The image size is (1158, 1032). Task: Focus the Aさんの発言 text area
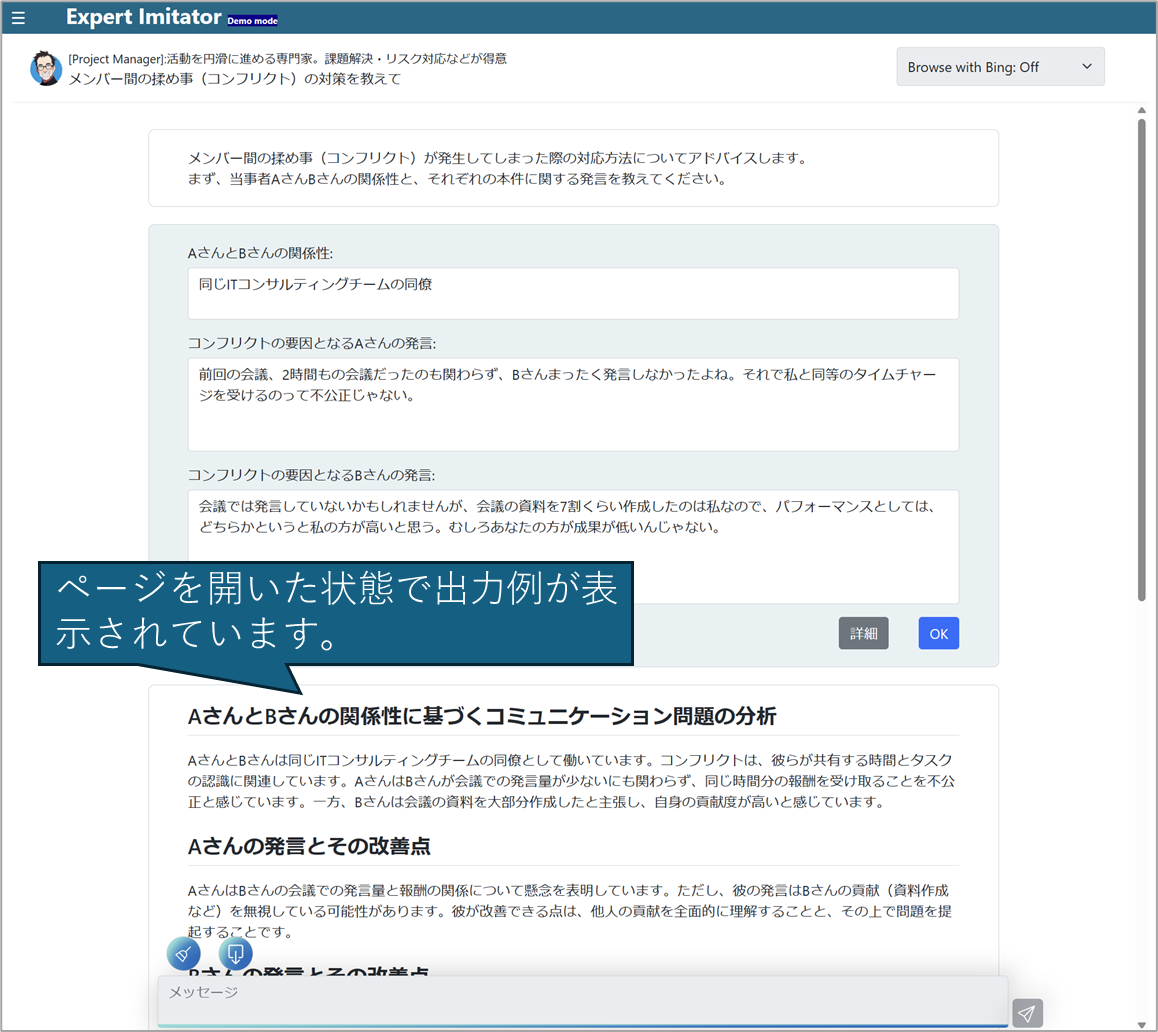pyautogui.click(x=573, y=404)
